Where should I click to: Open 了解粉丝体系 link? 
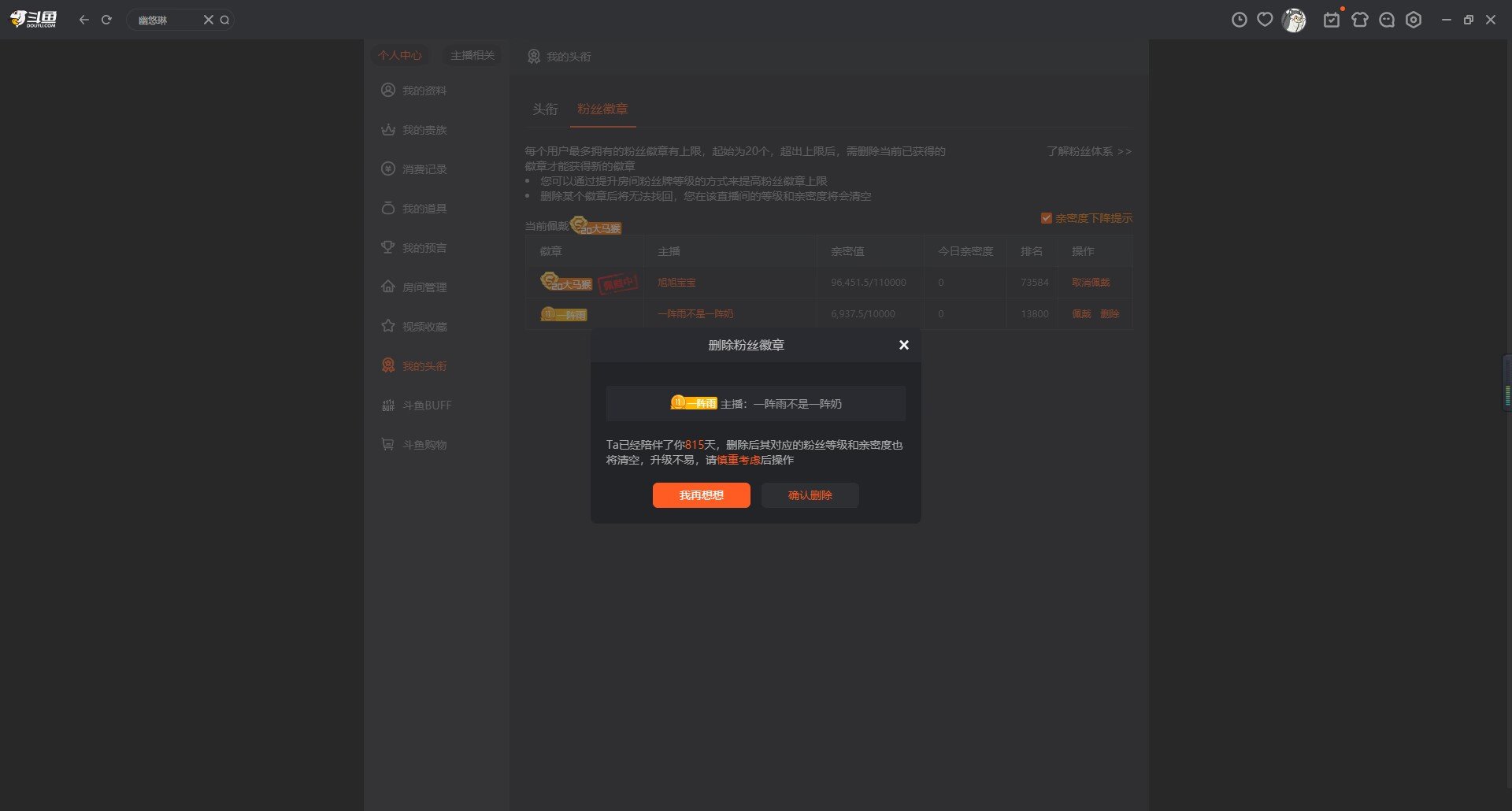[1089, 151]
